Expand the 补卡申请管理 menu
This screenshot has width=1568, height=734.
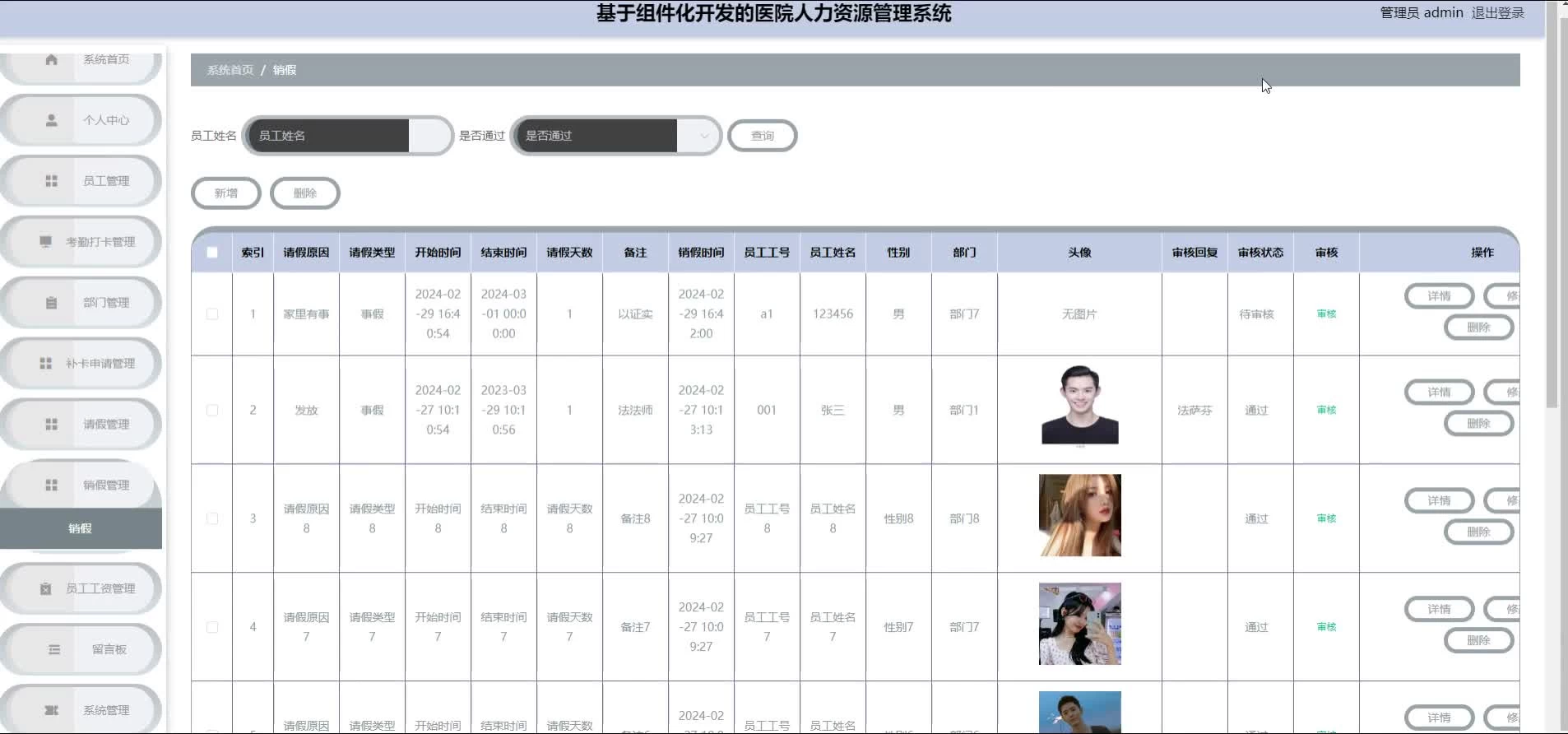coord(81,364)
